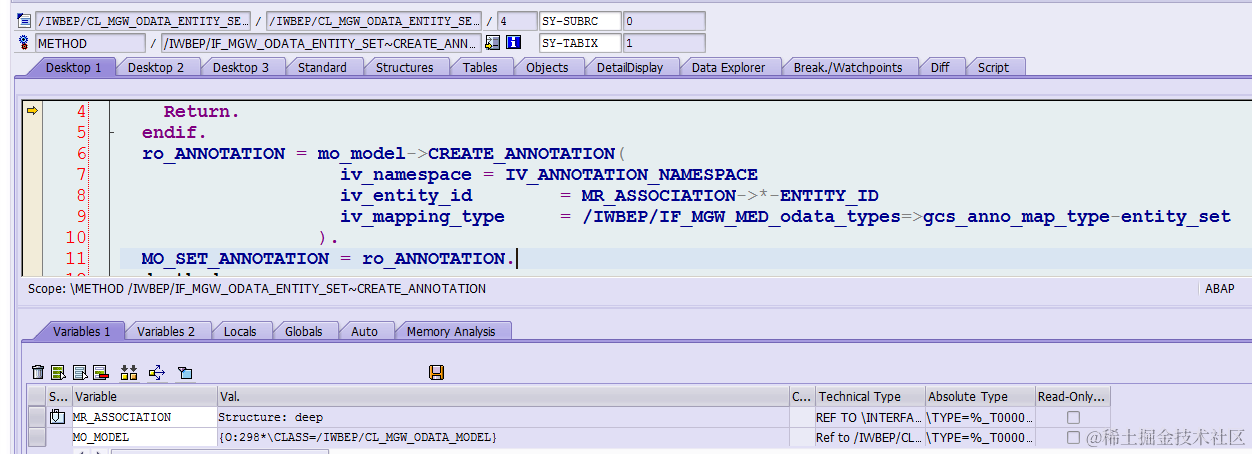Open the DetailDisplay tab
Image resolution: width=1252 pixels, height=454 pixels.
pyautogui.click(x=629, y=67)
